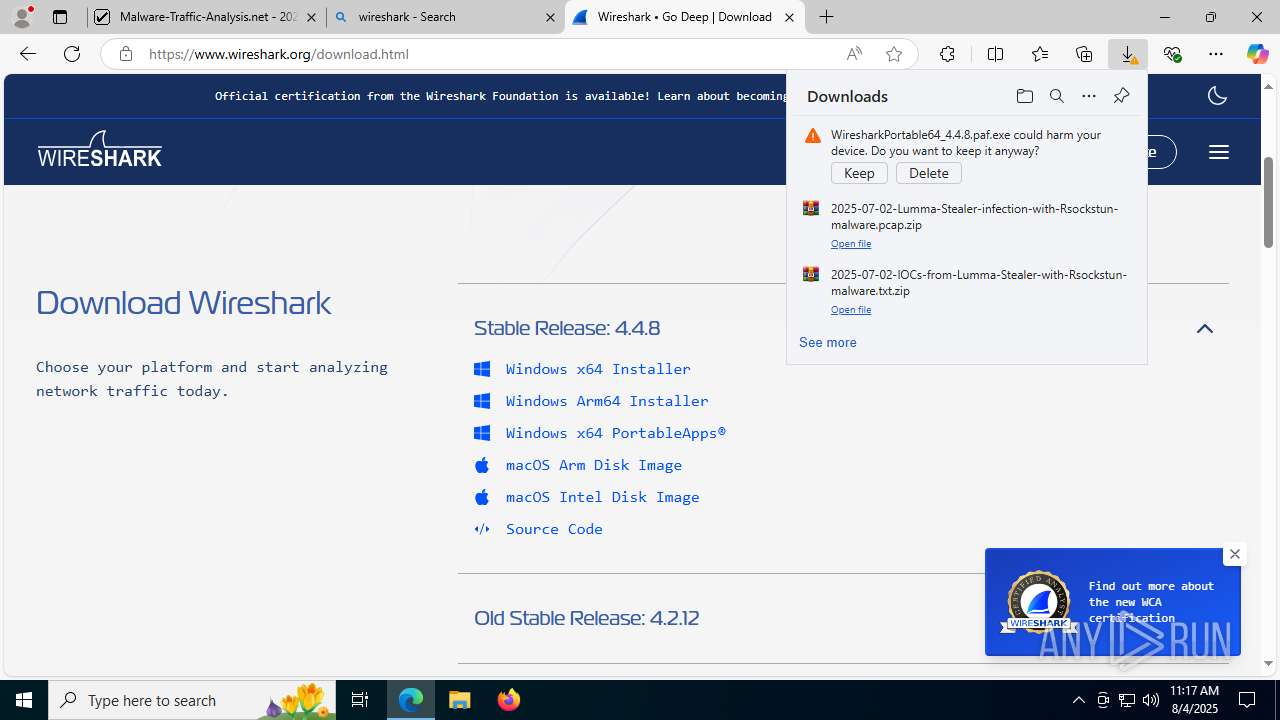1280x720 pixels.
Task: Open Favorites list icon
Action: click(x=1040, y=54)
